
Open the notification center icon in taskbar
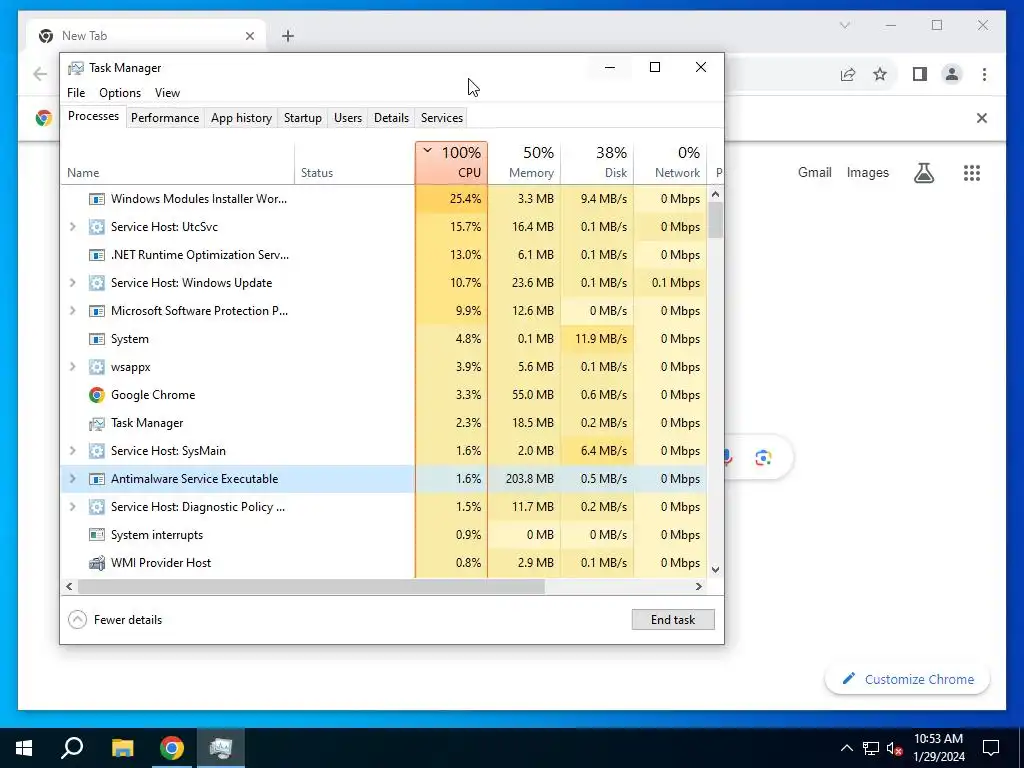(x=991, y=748)
